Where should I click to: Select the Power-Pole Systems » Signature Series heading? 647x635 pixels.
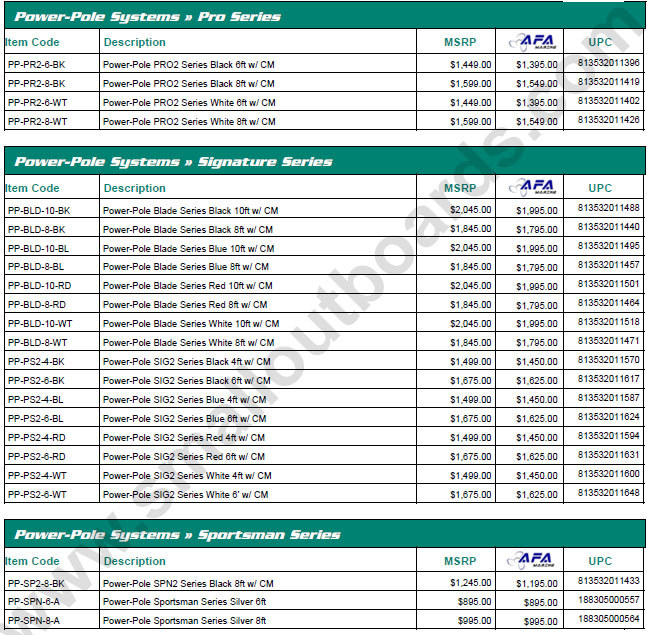coord(173,162)
